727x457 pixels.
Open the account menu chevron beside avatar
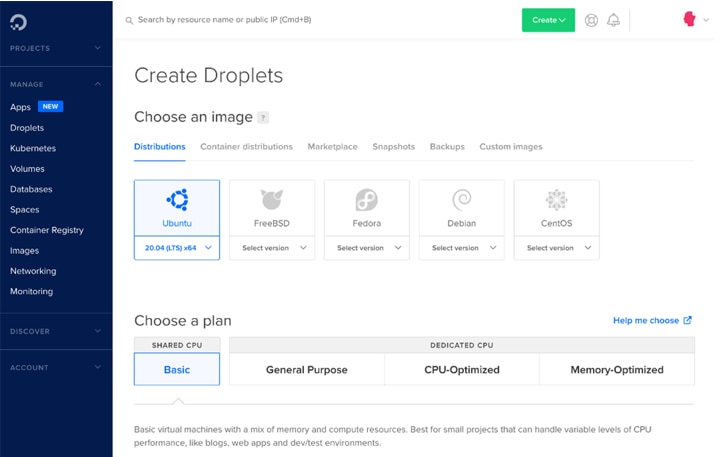(706, 20)
